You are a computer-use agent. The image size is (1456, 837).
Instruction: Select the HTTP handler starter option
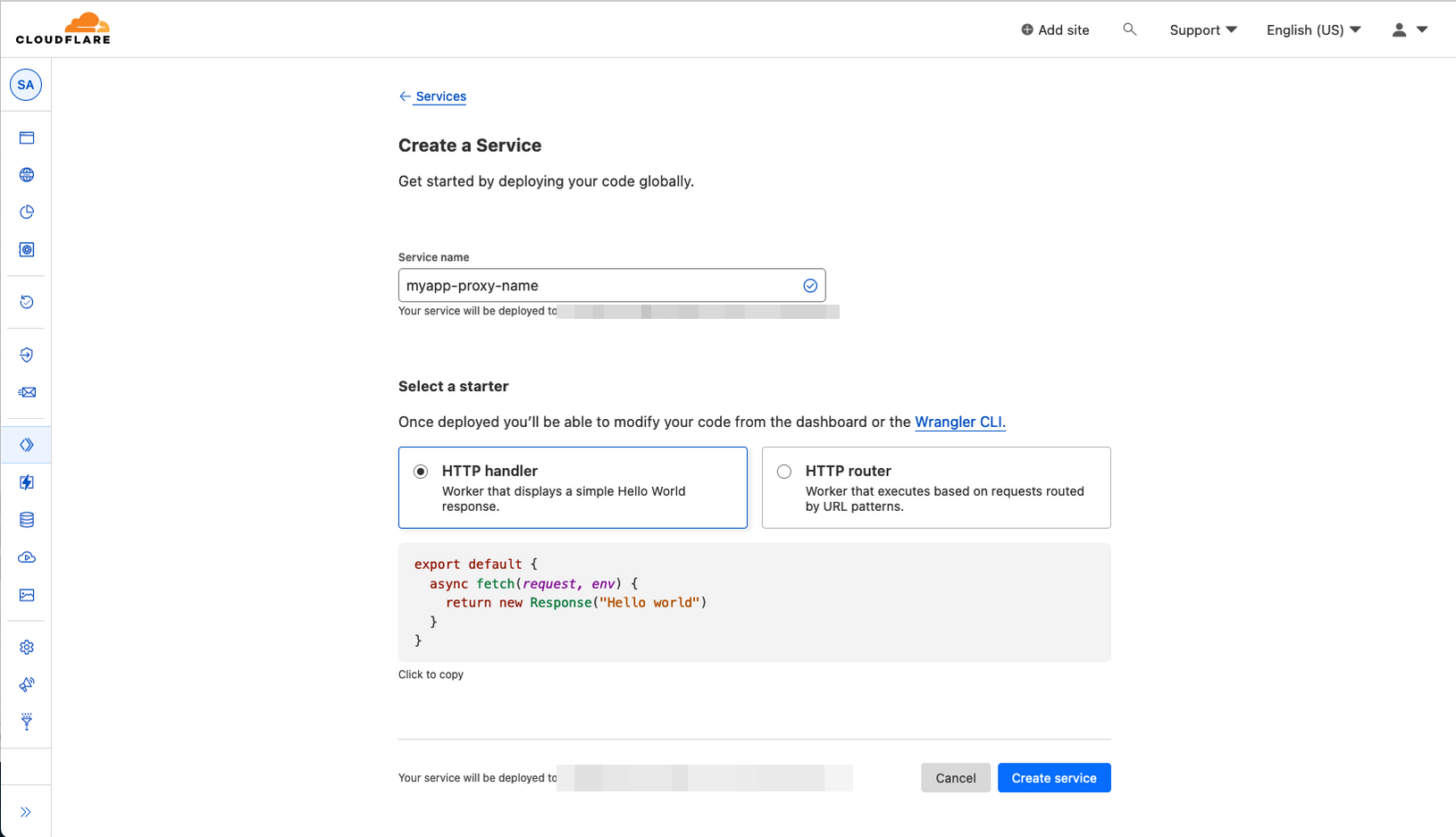pyautogui.click(x=421, y=471)
